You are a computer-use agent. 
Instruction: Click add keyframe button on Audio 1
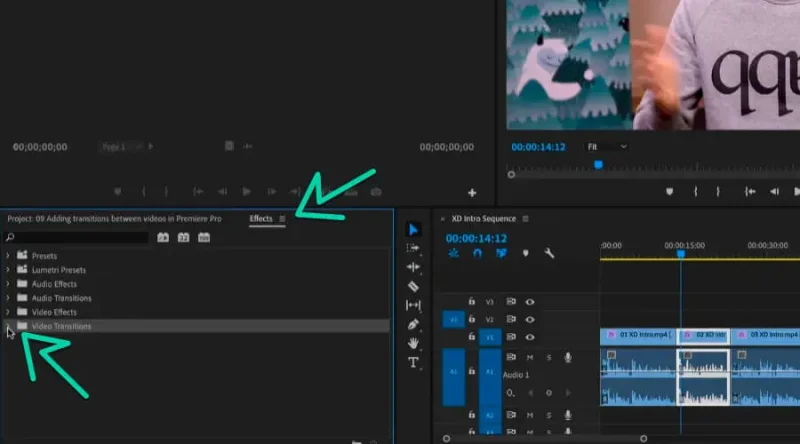(x=549, y=393)
